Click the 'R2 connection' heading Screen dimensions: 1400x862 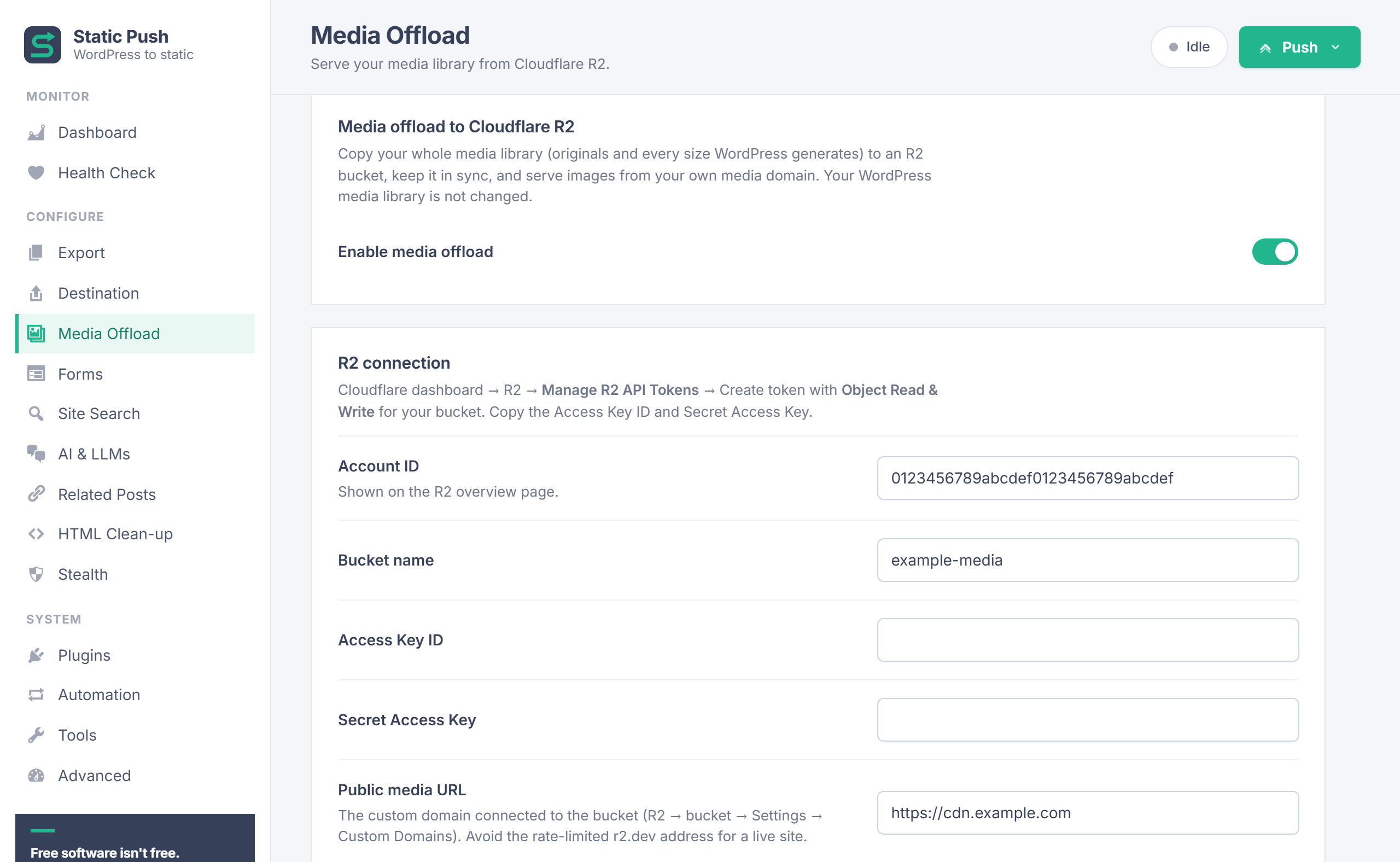coord(394,363)
